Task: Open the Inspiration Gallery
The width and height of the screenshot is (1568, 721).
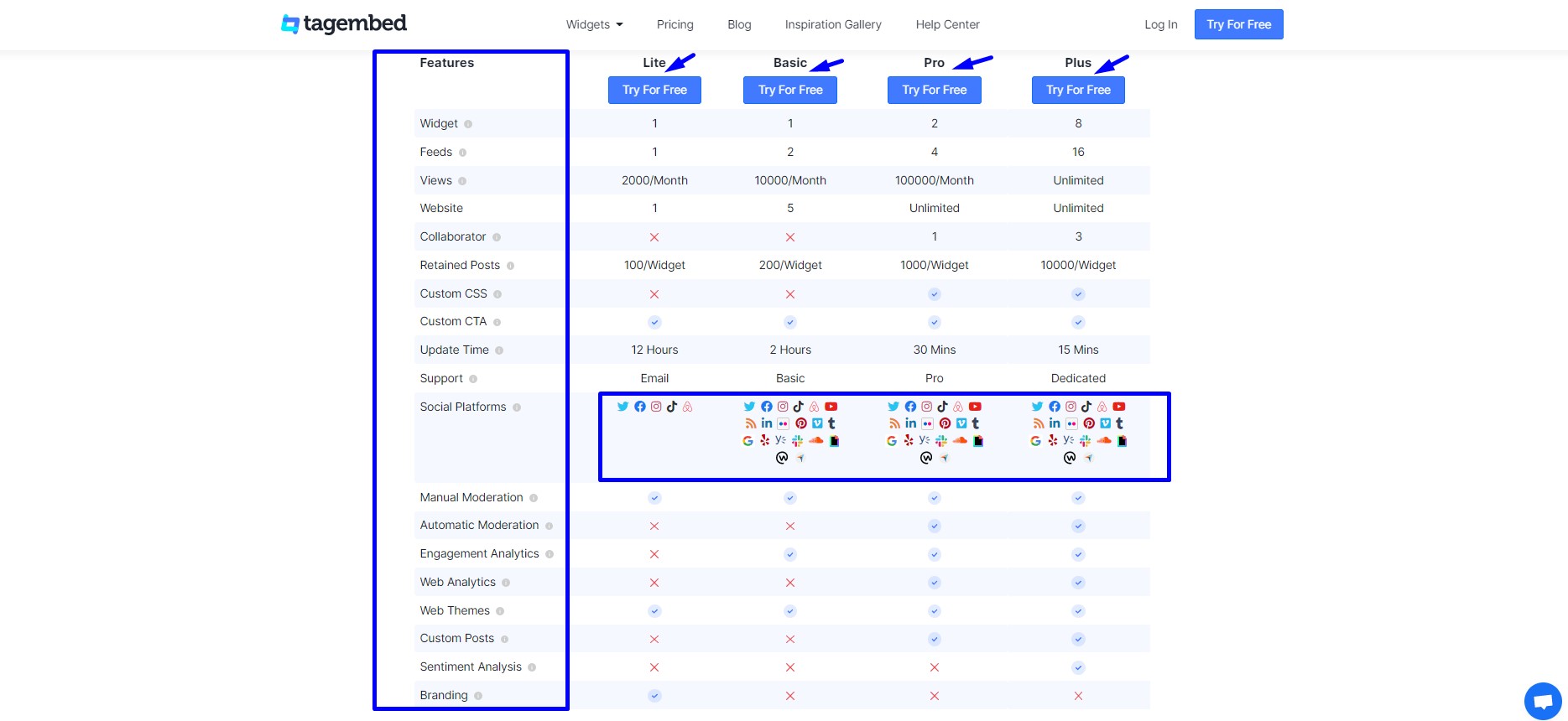Action: [x=833, y=24]
